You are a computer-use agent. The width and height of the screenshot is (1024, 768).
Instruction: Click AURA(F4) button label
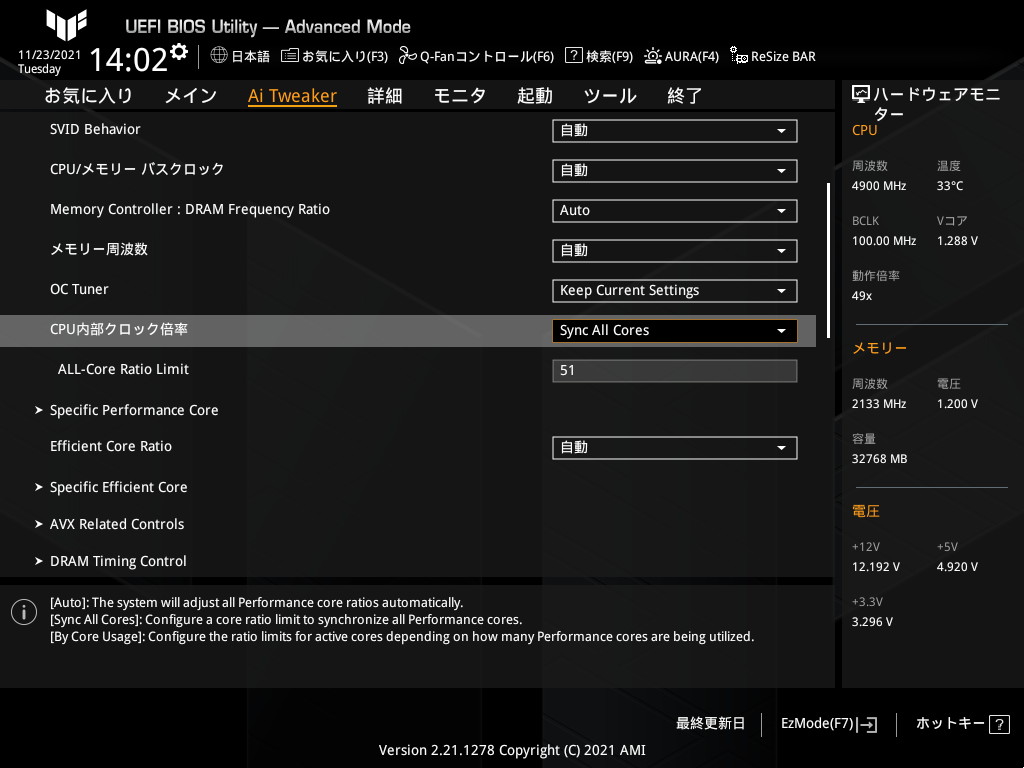[692, 56]
